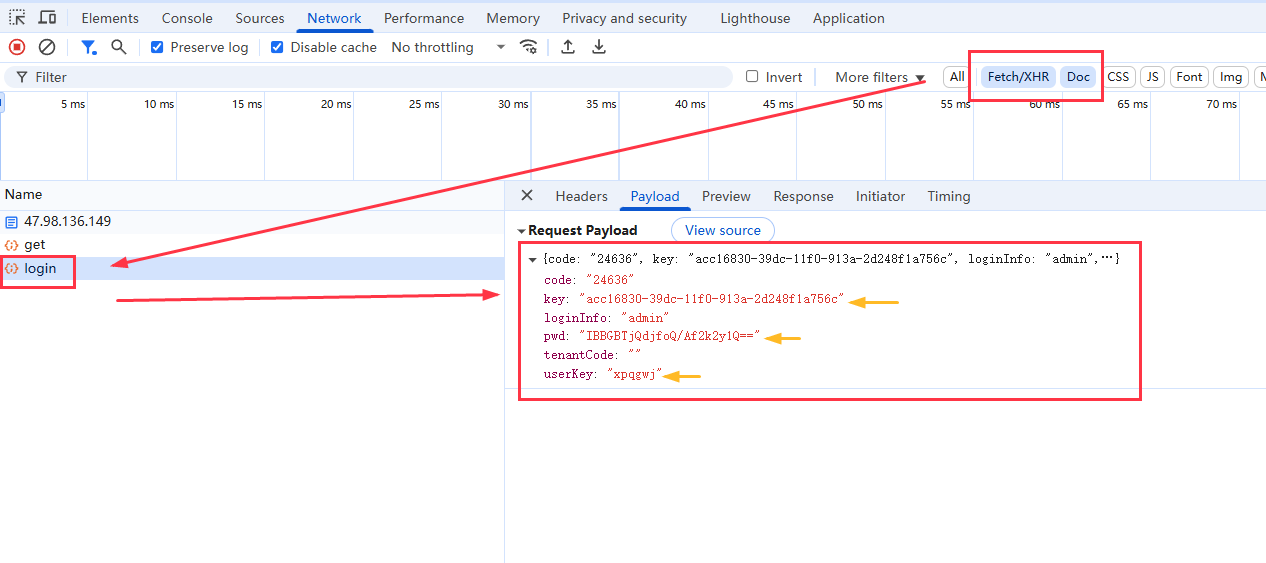Viewport: 1266px width, 563px height.
Task: Expand the More filters dropdown
Action: click(879, 77)
